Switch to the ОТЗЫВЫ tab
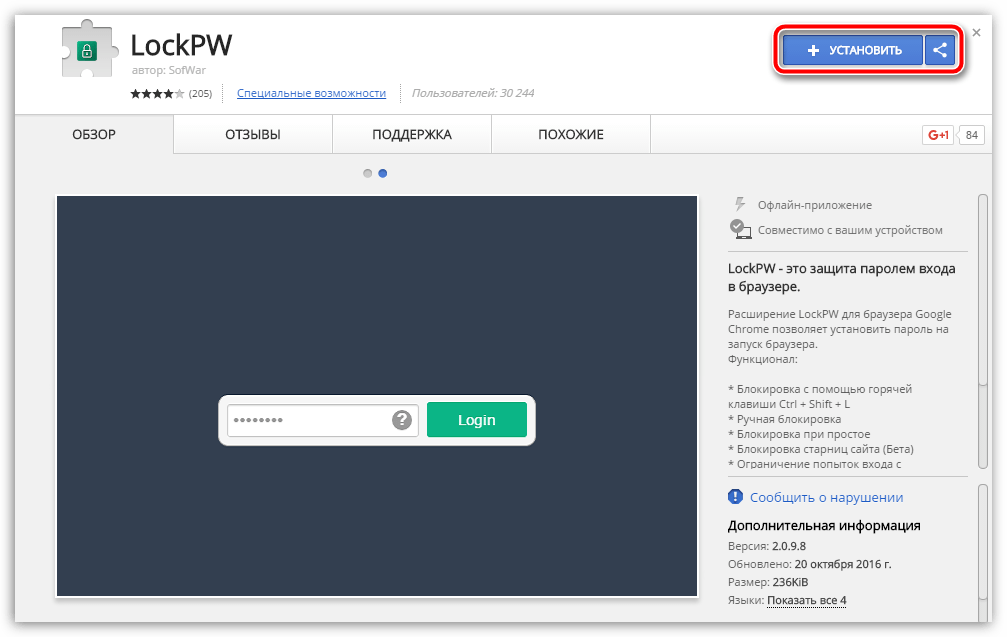This screenshot has height=637, width=1007. [253, 134]
